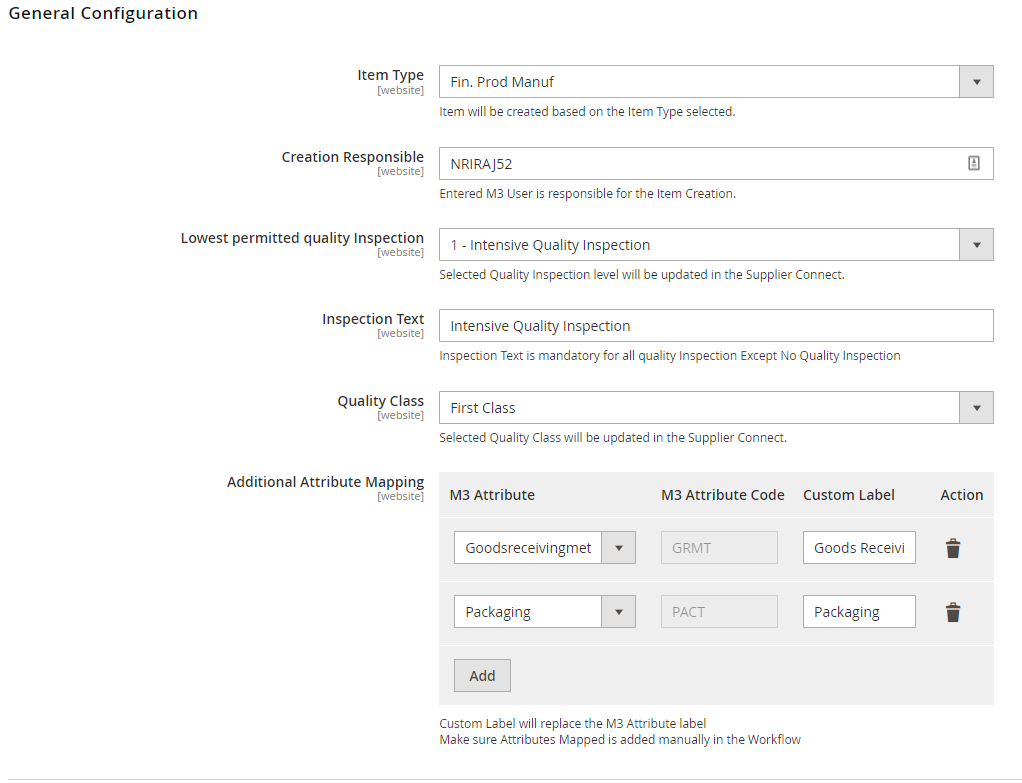Edit the Packaging custom label field
Viewport: 1022px width, 783px height.
click(859, 612)
